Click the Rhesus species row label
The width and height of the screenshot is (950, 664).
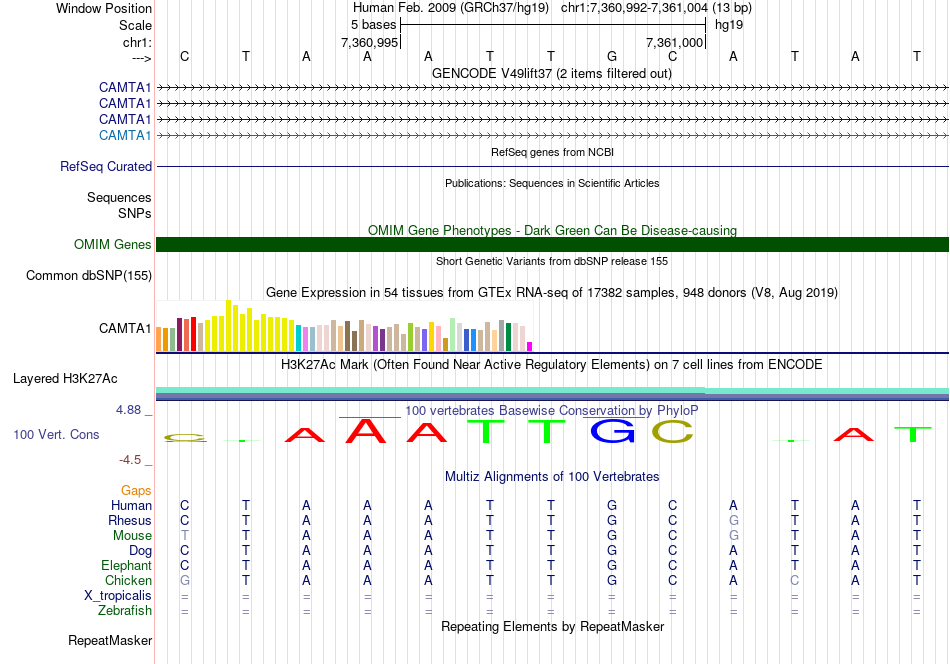[x=130, y=520]
